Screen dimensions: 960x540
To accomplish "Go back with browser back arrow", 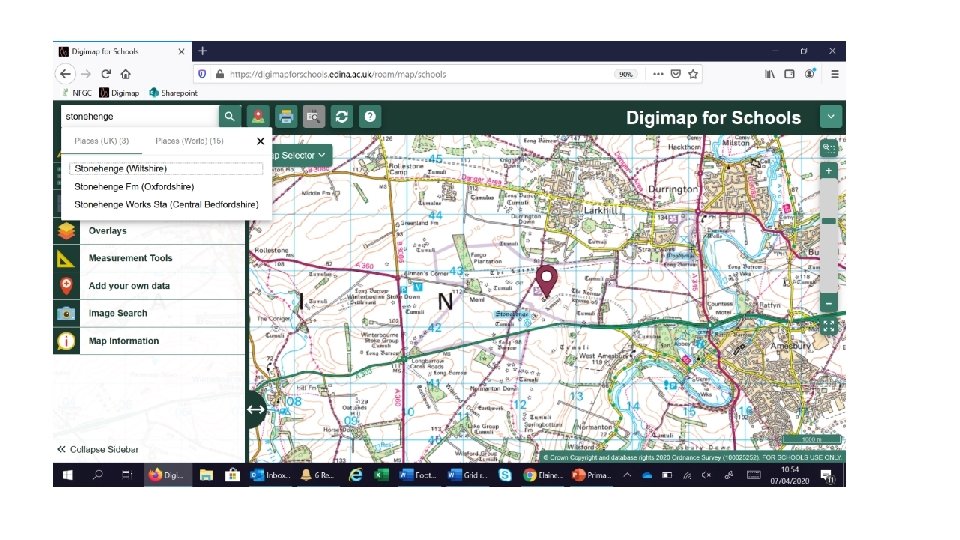I will pos(66,74).
